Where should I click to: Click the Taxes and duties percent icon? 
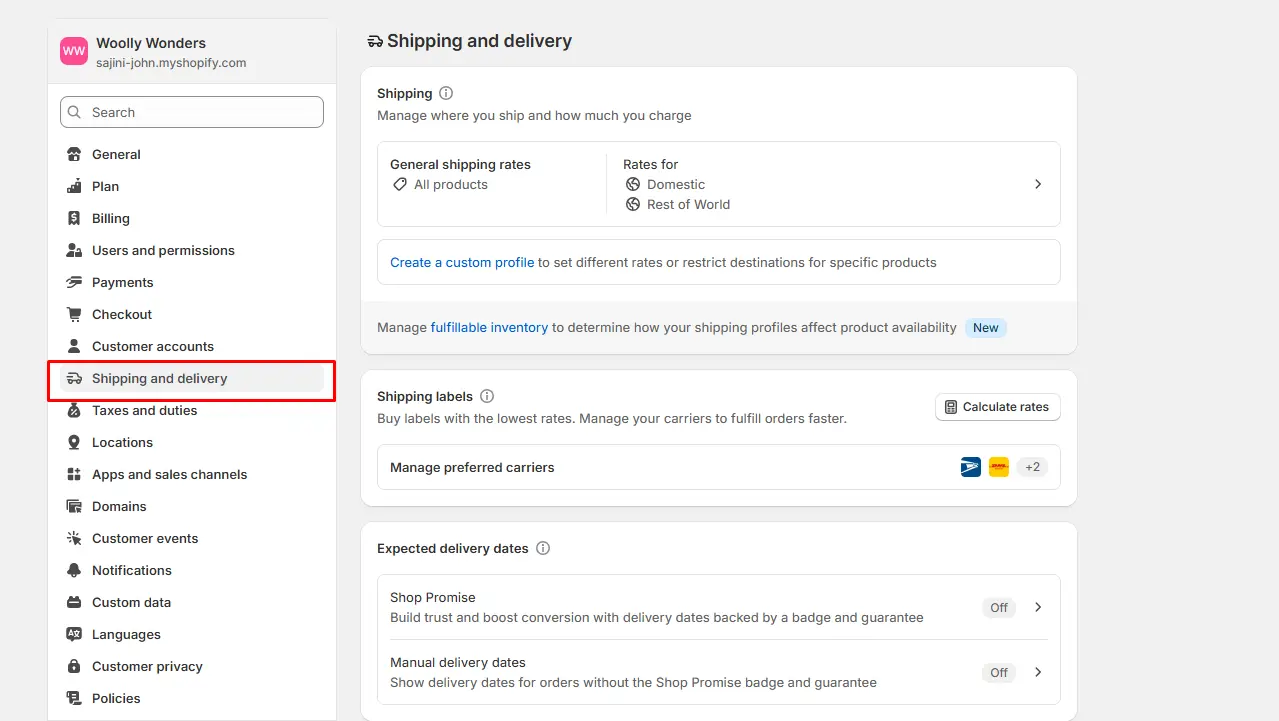[x=74, y=410]
